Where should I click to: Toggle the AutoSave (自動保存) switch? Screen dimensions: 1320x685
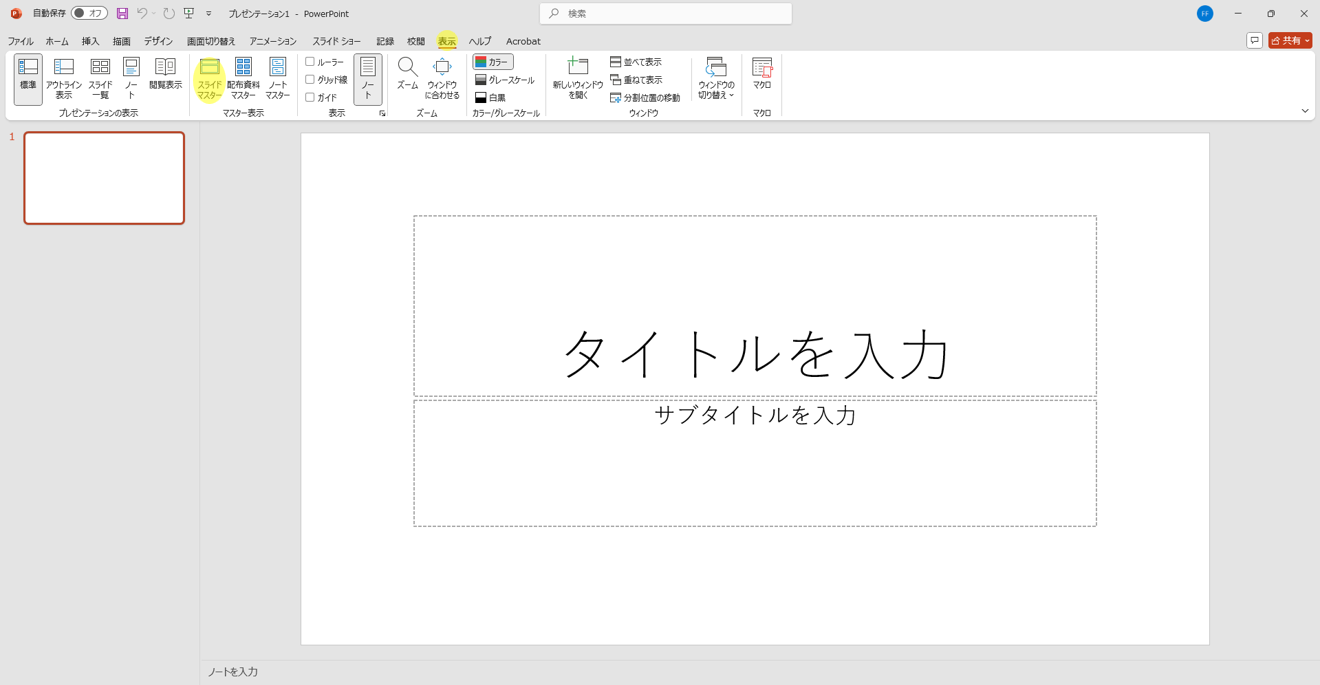coord(89,13)
